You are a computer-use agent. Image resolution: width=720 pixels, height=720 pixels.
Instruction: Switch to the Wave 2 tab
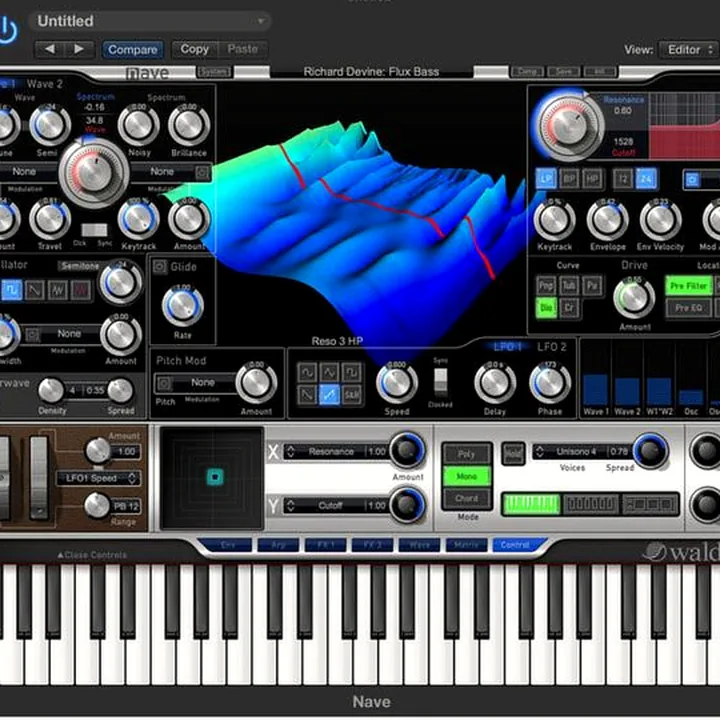tap(45, 84)
